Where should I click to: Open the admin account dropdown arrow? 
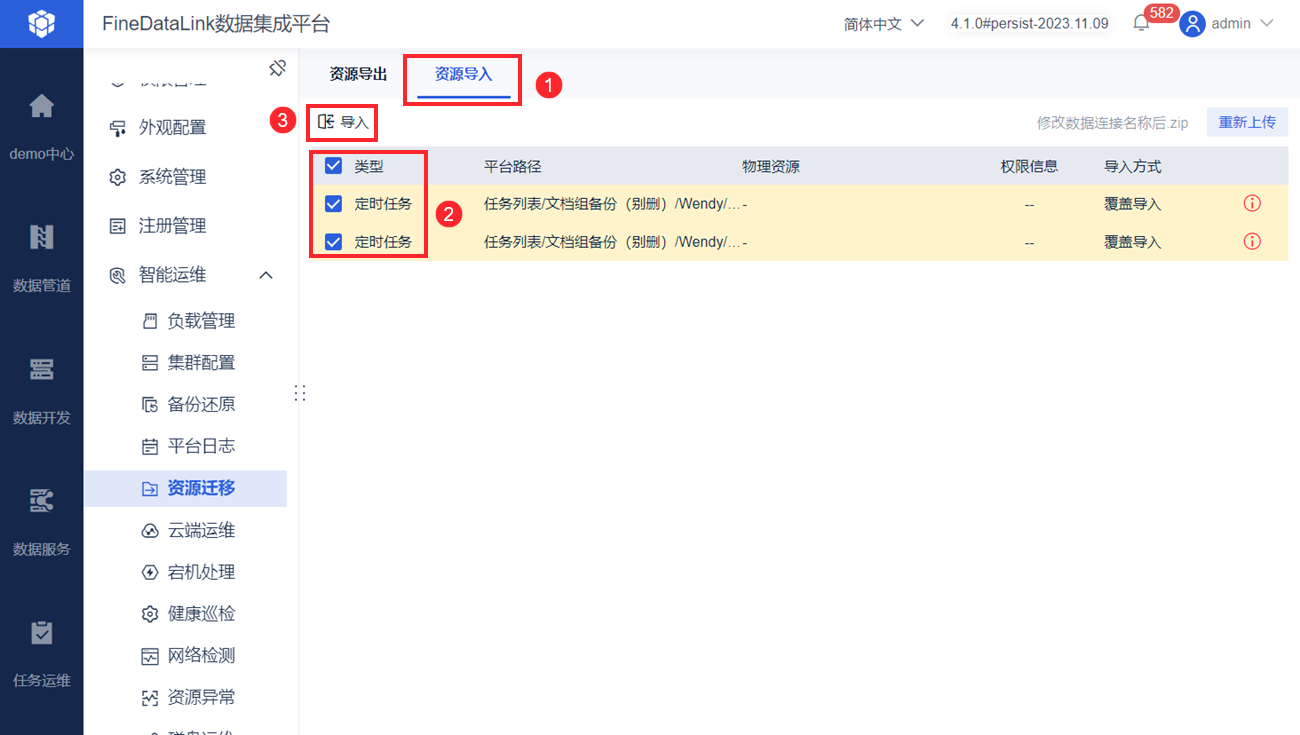click(x=1266, y=23)
